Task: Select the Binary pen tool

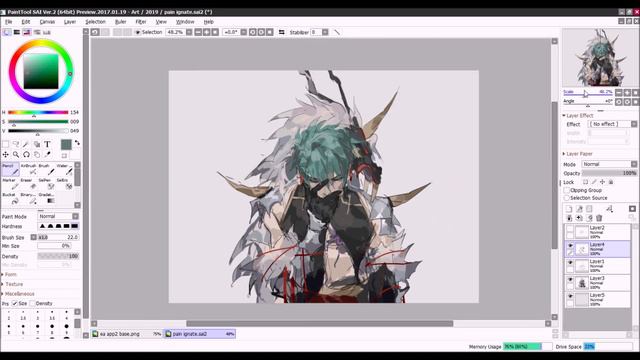Action: 28,198
